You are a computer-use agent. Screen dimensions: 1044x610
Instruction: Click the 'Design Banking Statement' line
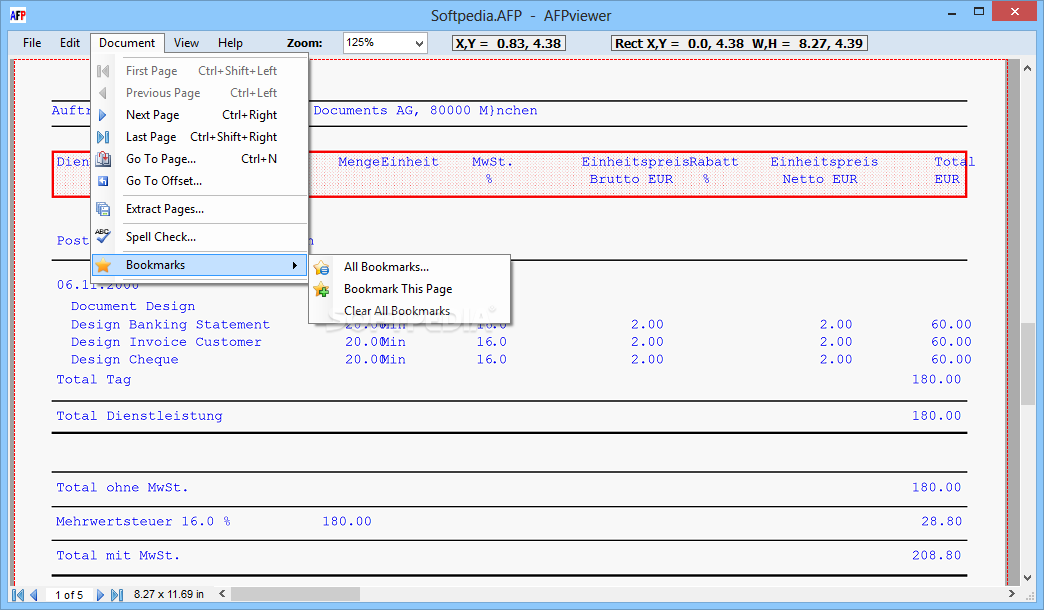point(170,324)
